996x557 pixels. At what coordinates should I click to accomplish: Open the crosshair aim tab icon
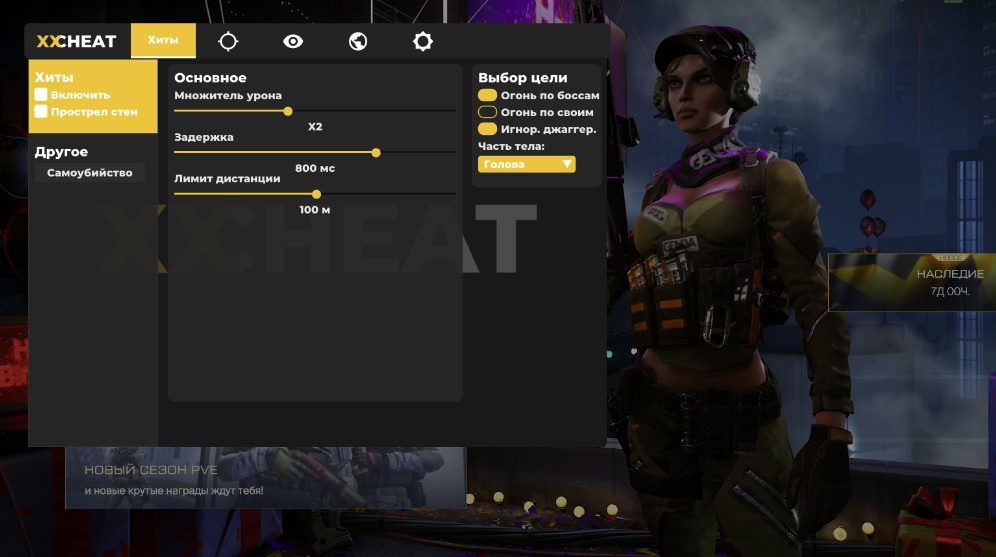[x=228, y=41]
